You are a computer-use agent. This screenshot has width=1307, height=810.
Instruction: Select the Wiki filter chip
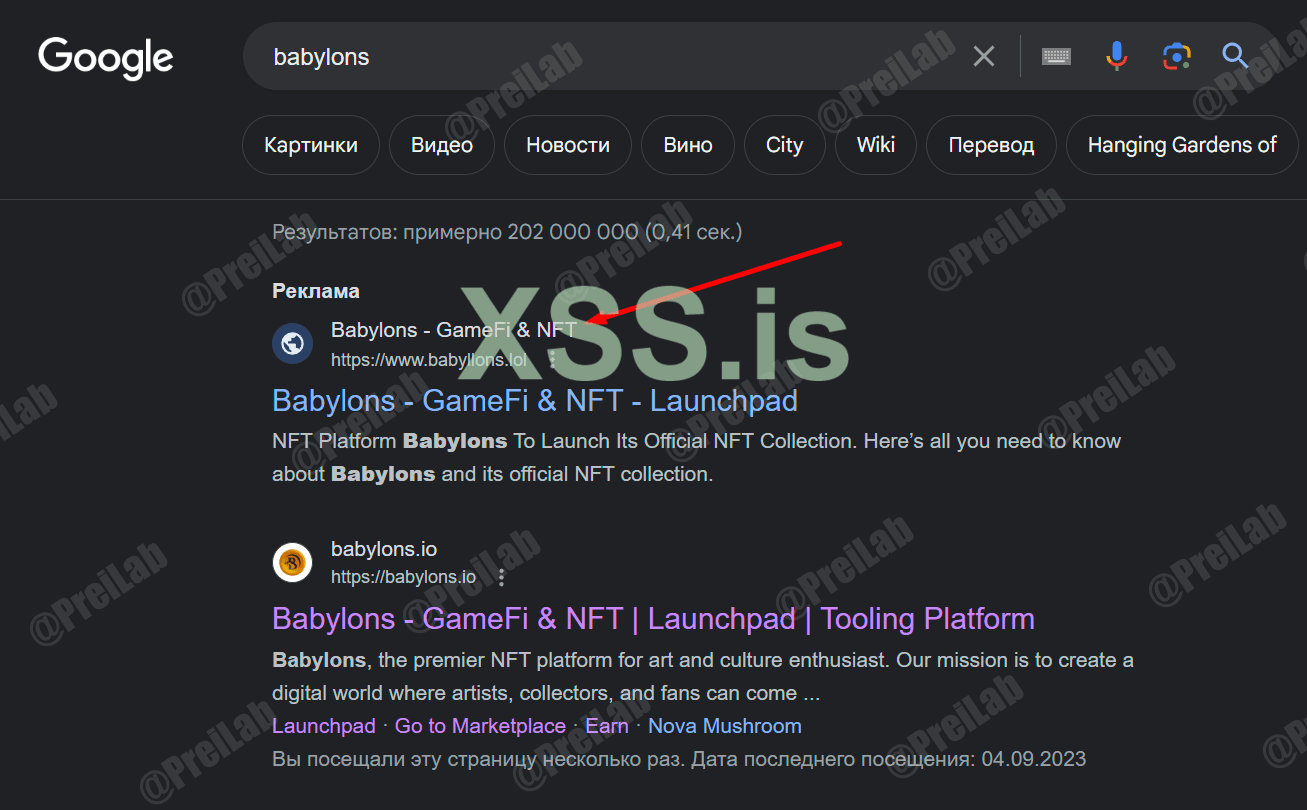coord(876,145)
